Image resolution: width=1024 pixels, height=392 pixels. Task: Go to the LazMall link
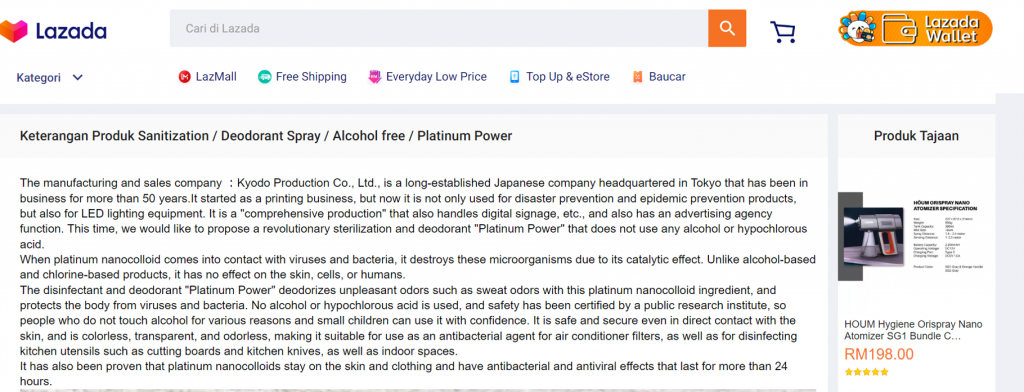tap(216, 77)
